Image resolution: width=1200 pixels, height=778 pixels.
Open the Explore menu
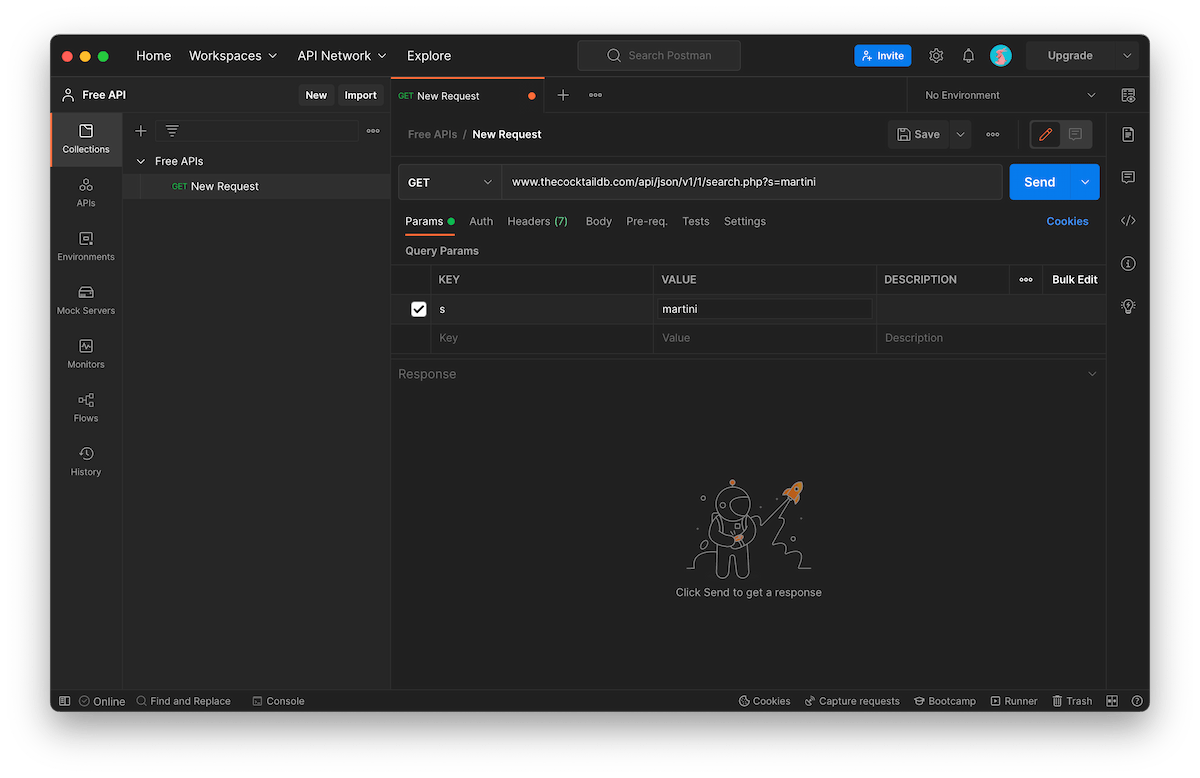[x=429, y=56]
